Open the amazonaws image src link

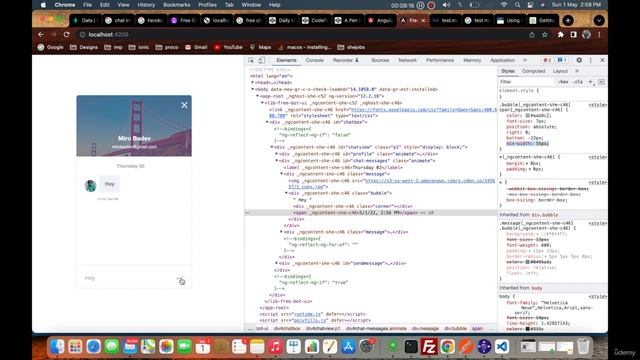pos(429,180)
